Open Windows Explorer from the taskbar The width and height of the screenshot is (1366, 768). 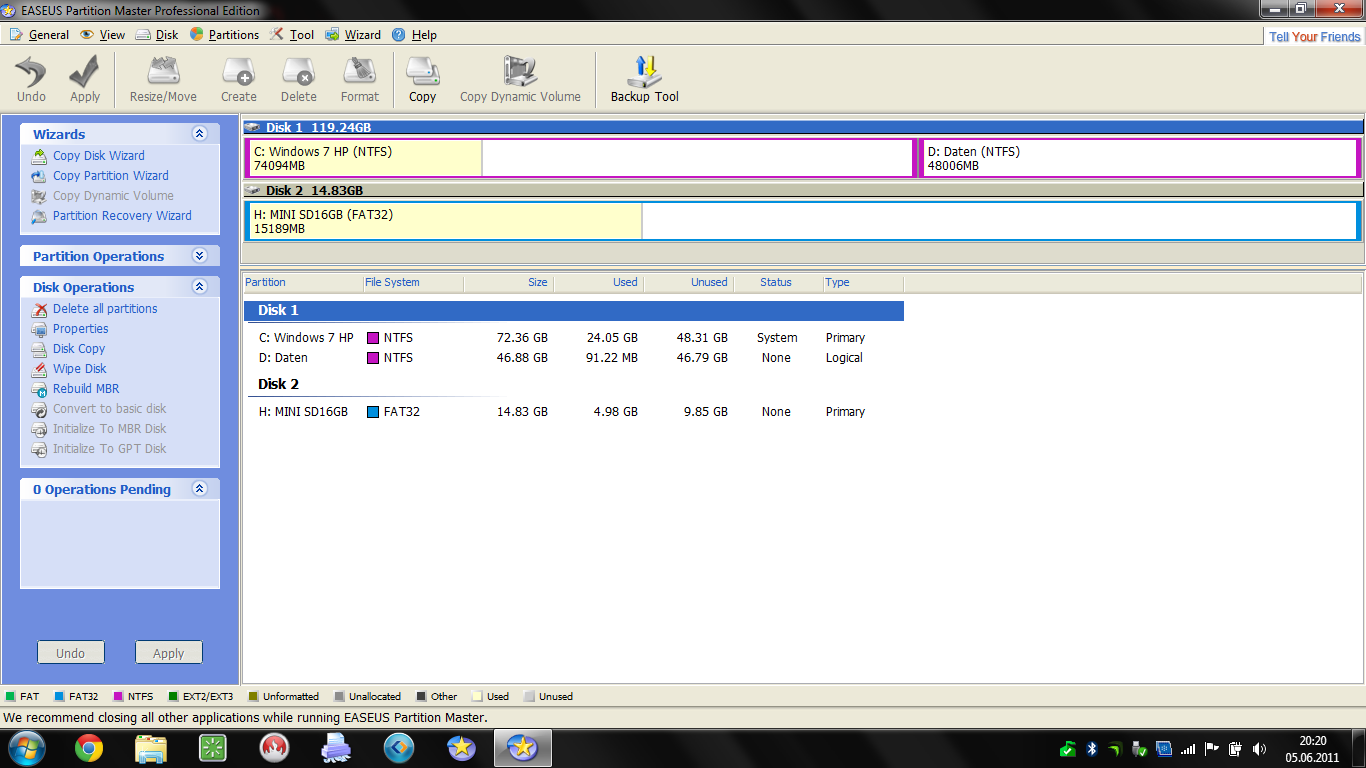(151, 748)
